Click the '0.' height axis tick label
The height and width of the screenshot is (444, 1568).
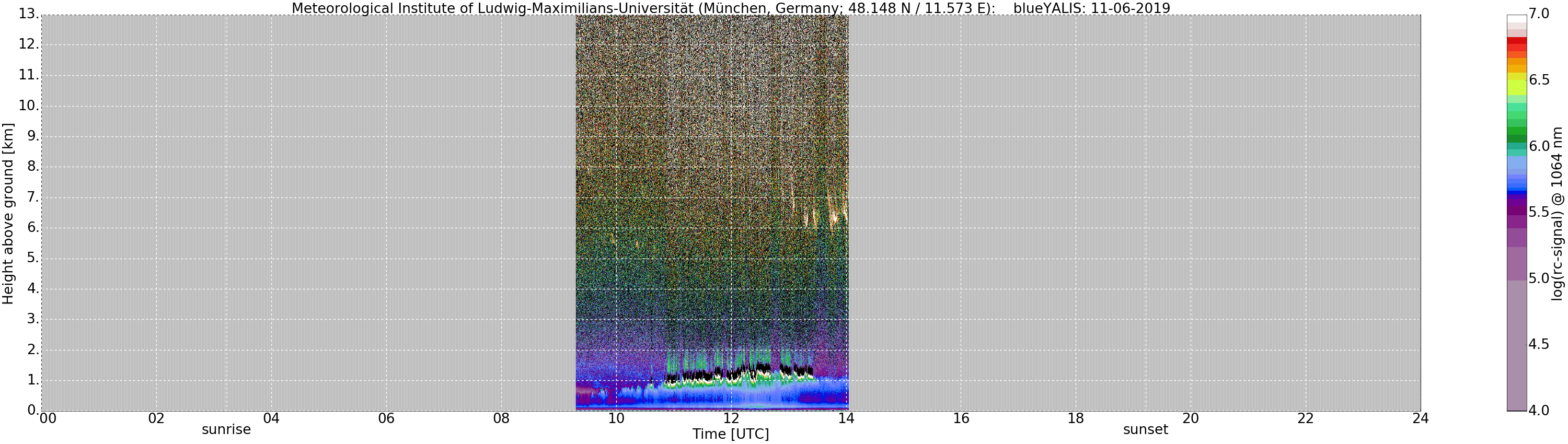(32, 410)
